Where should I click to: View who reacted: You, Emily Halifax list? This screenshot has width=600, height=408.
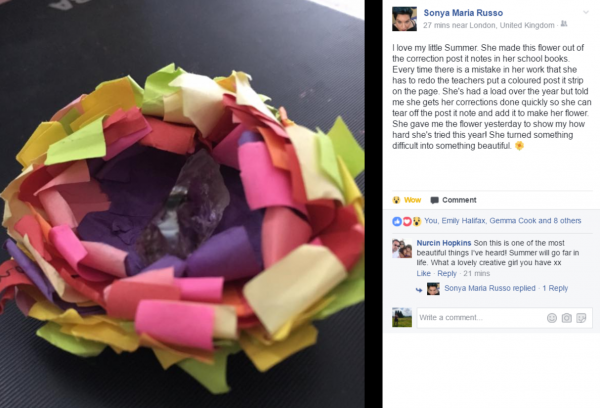point(502,220)
